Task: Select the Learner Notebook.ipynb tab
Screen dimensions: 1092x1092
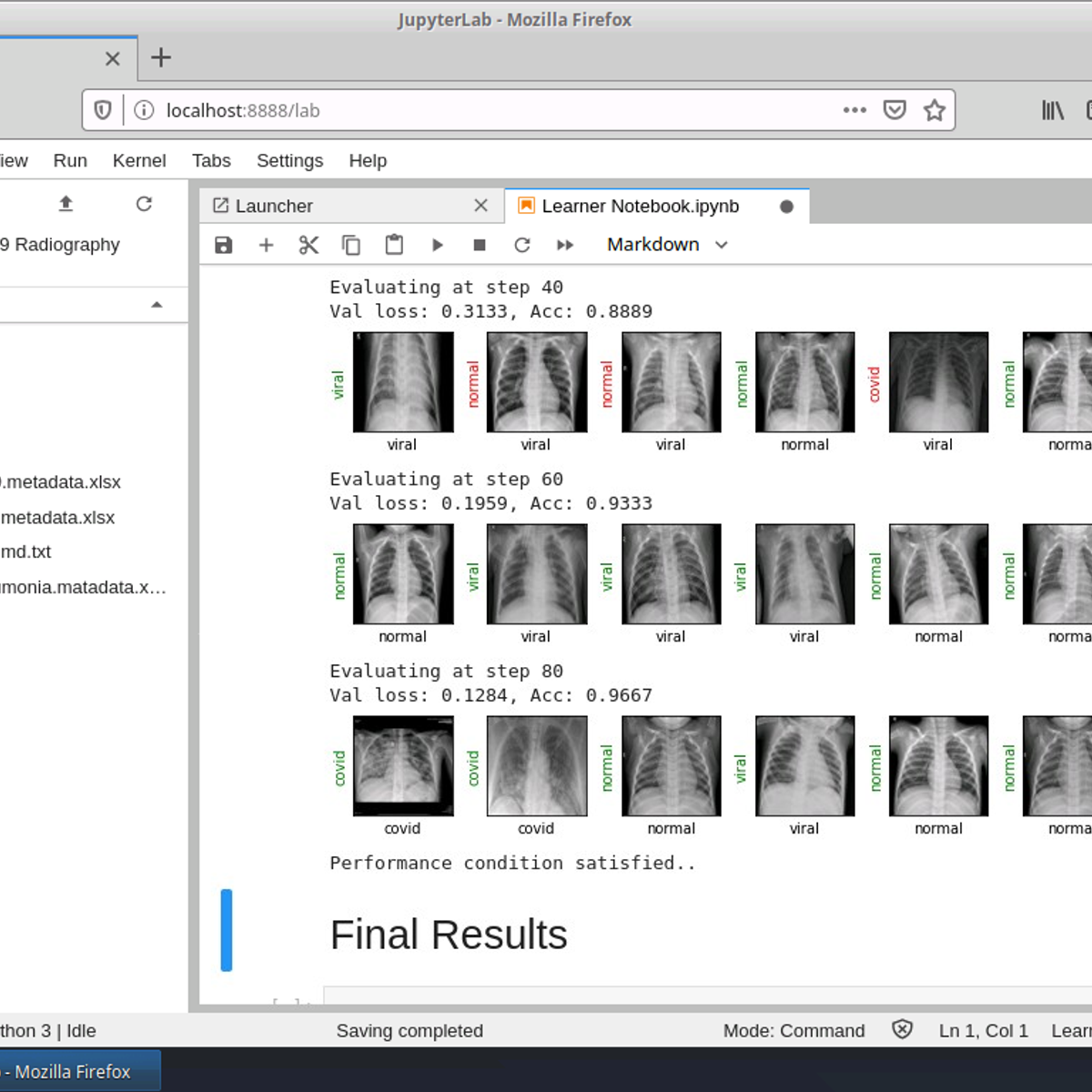Action: [657, 206]
